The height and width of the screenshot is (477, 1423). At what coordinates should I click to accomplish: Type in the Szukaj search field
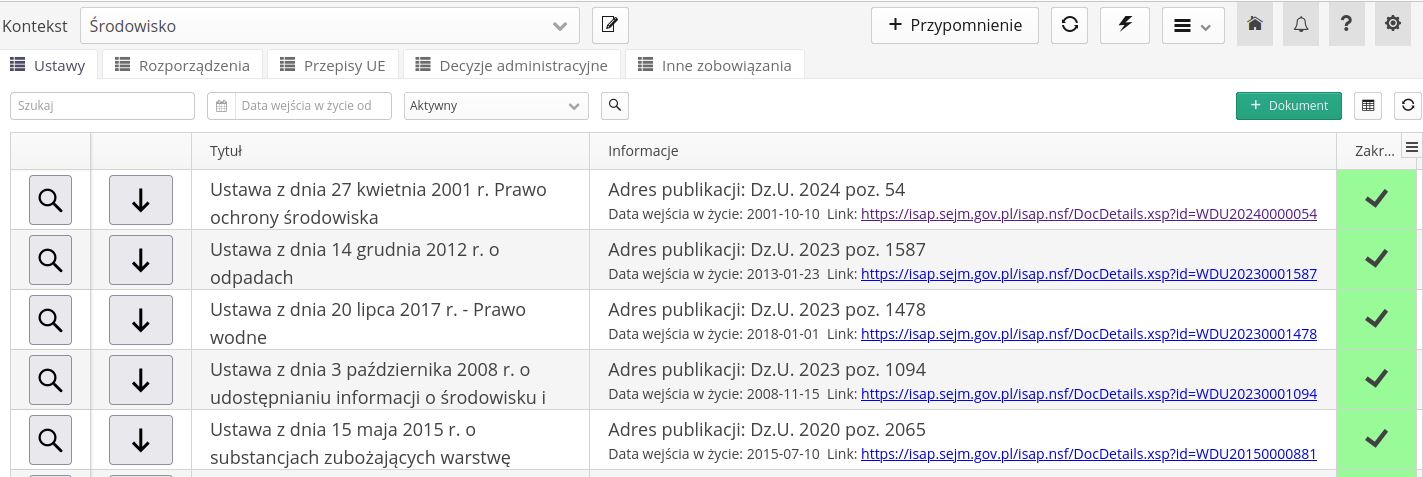click(x=103, y=106)
